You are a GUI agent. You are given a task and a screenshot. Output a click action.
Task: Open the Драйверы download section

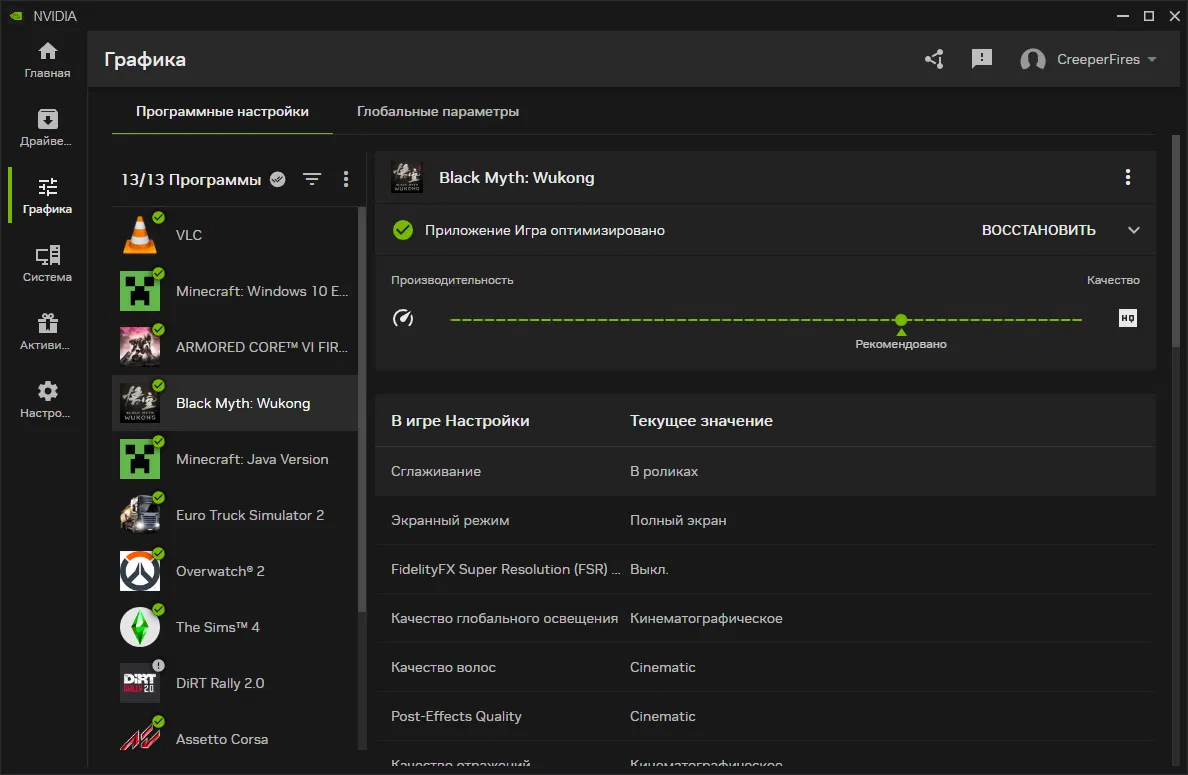click(47, 128)
